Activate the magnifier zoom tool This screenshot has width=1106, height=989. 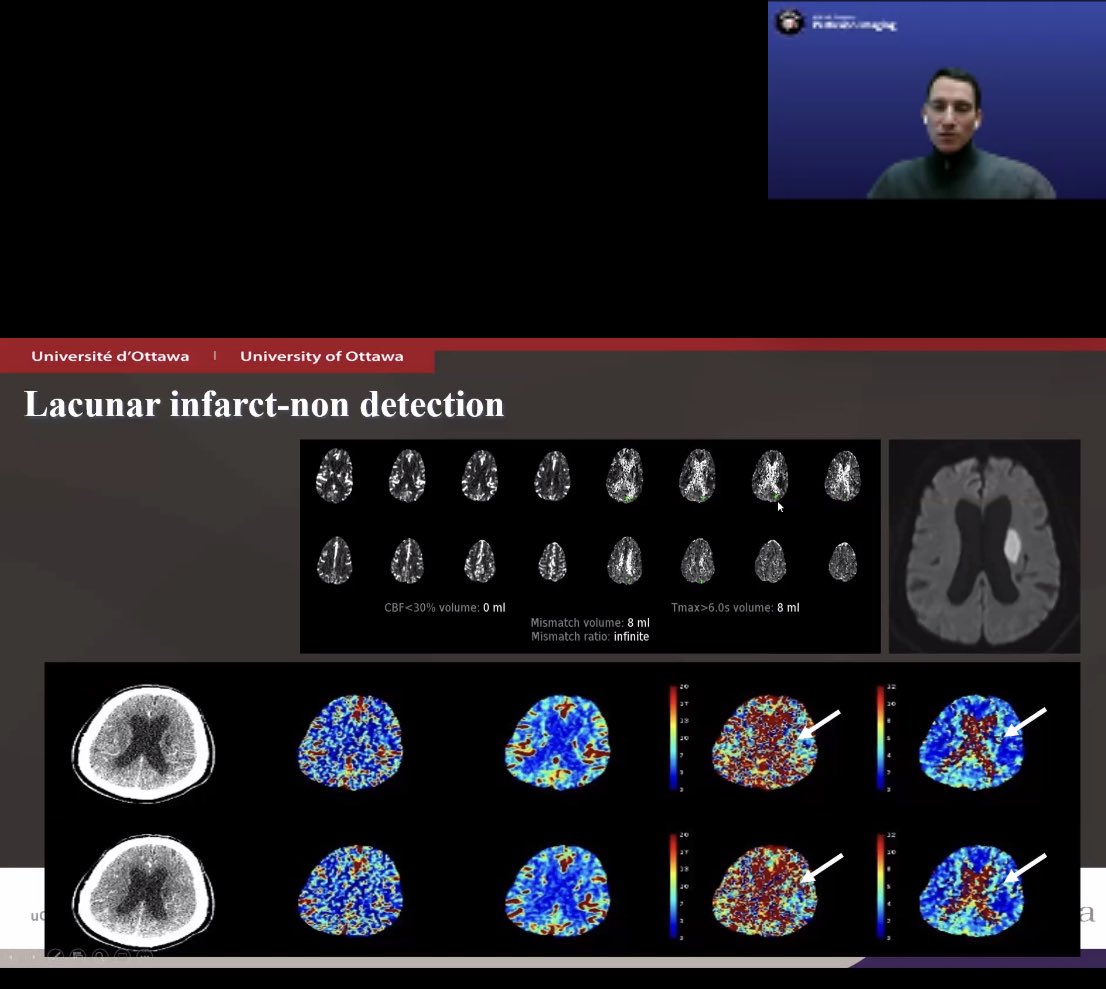100,955
